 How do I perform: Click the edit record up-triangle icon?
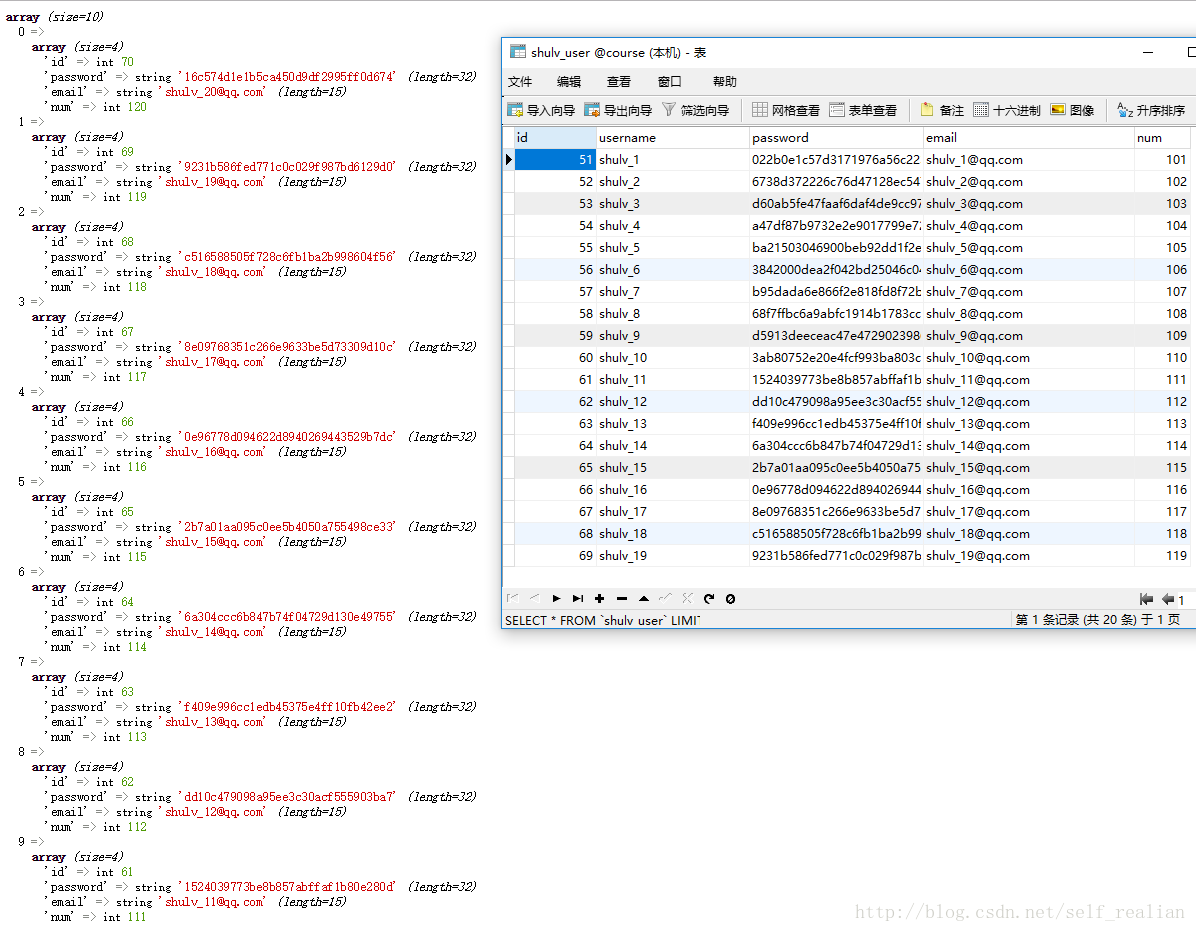(644, 599)
